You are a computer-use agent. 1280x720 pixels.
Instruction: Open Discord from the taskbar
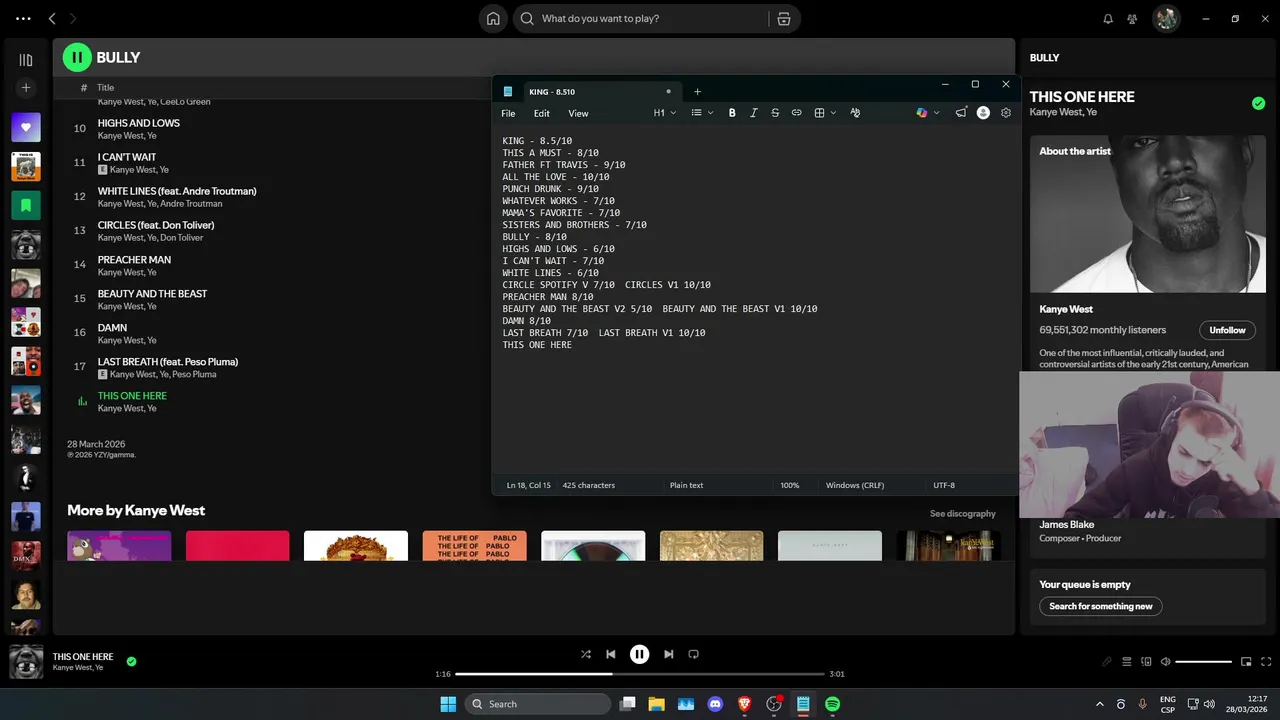(x=715, y=704)
